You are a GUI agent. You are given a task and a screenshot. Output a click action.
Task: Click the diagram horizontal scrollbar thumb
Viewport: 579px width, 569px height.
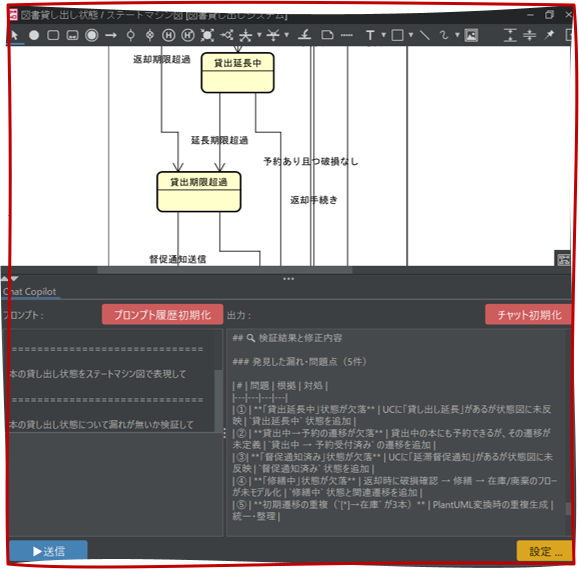[x=225, y=270]
